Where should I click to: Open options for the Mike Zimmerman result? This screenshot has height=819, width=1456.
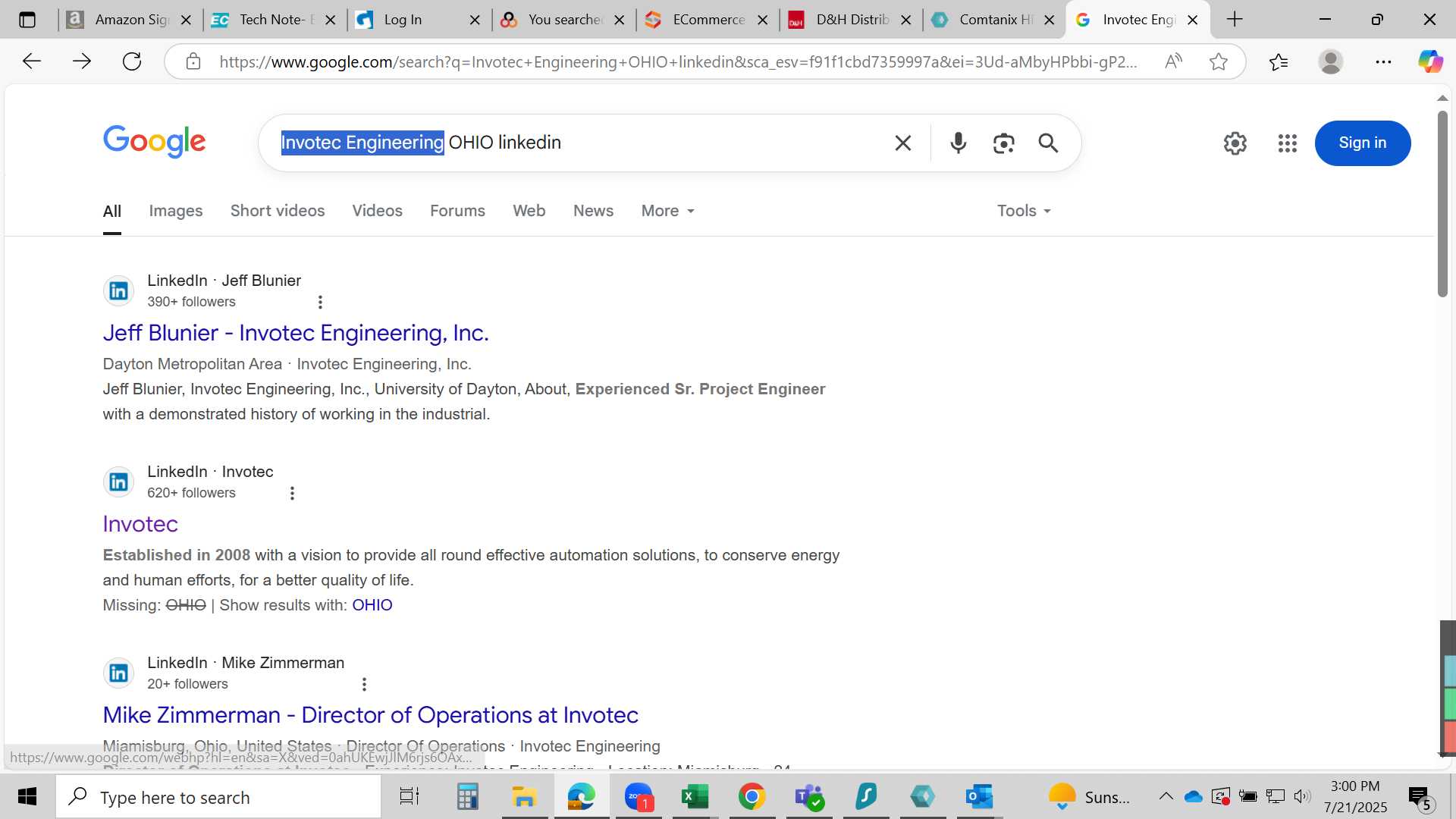tap(364, 685)
